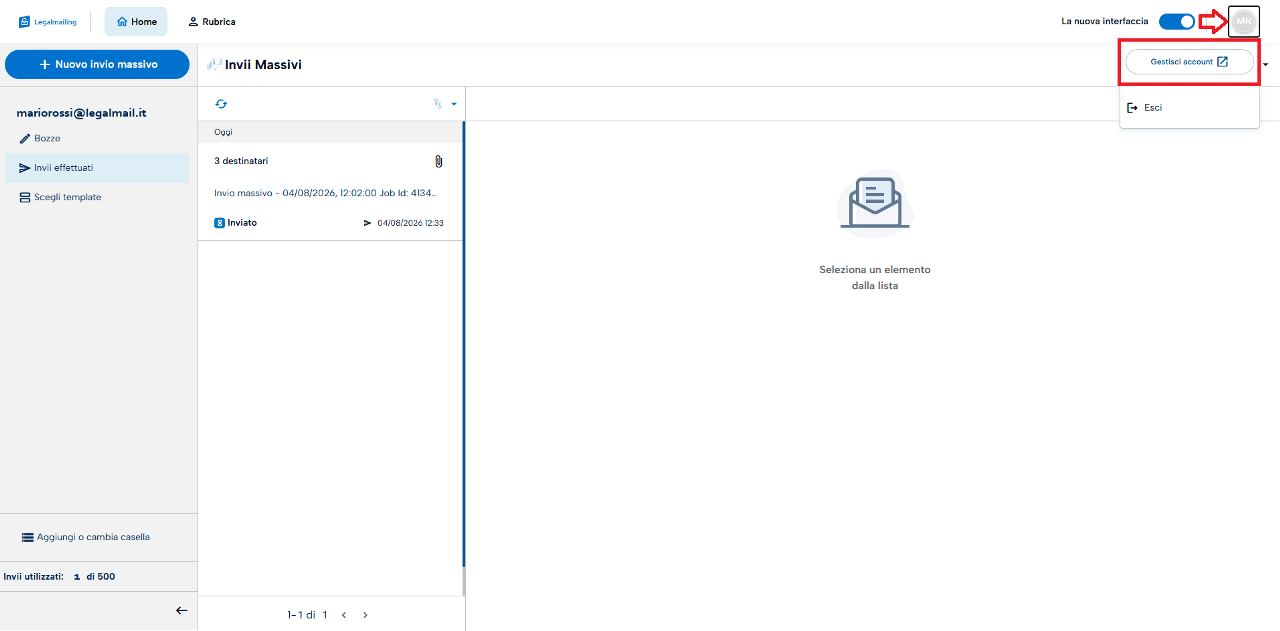This screenshot has width=1280, height=631.
Task: Click the Gestisci account button
Action: (x=1189, y=62)
